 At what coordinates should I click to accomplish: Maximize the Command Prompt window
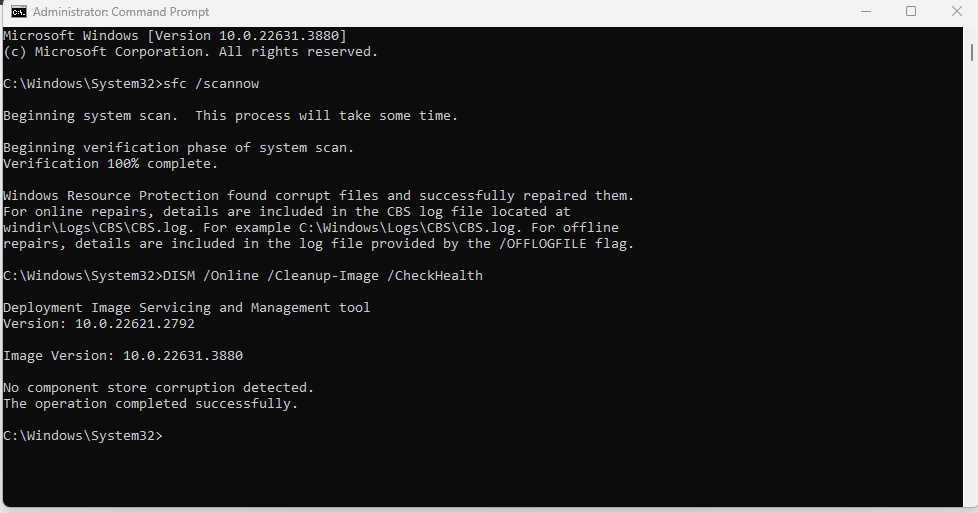[911, 12]
